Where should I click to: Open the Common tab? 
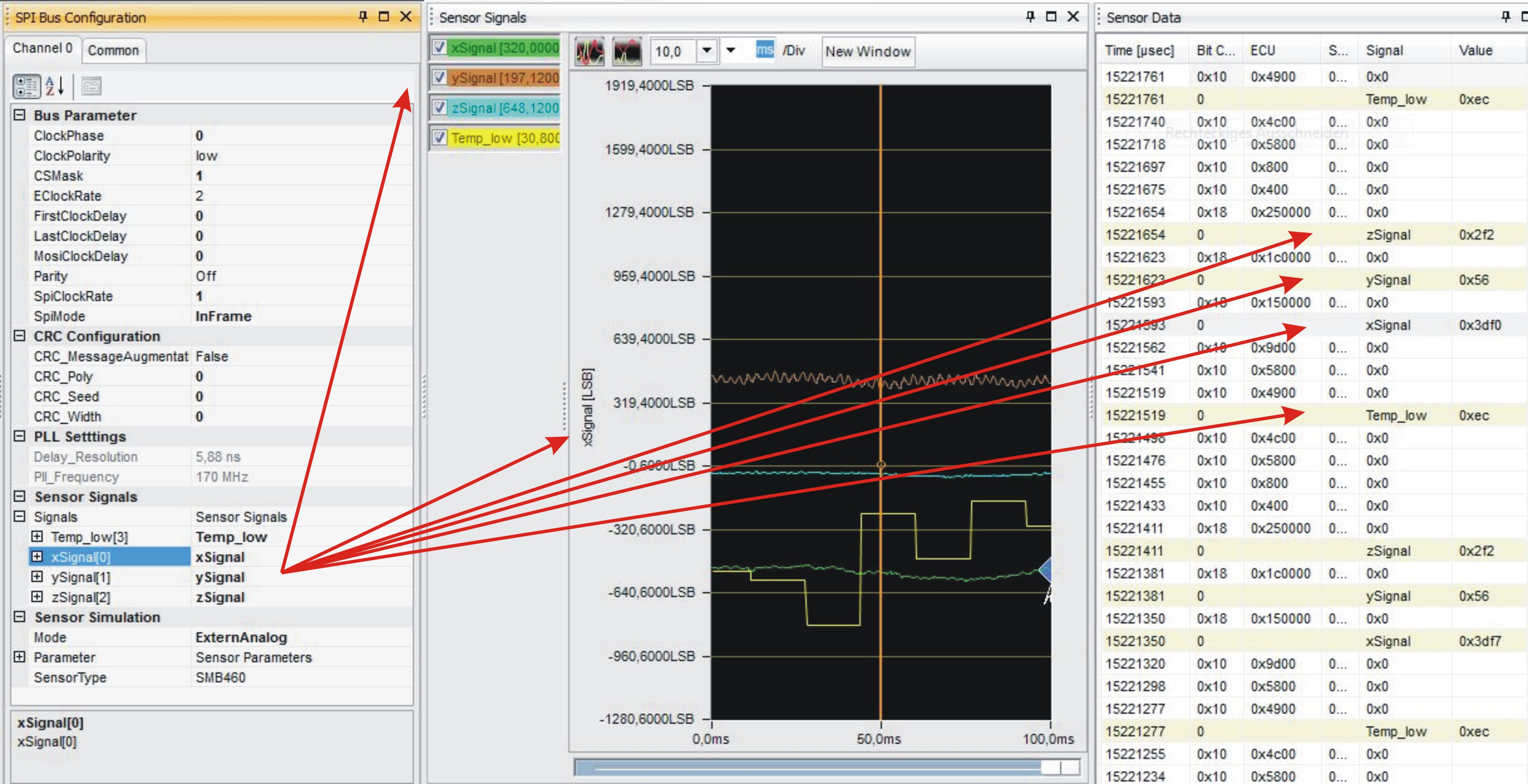click(113, 51)
